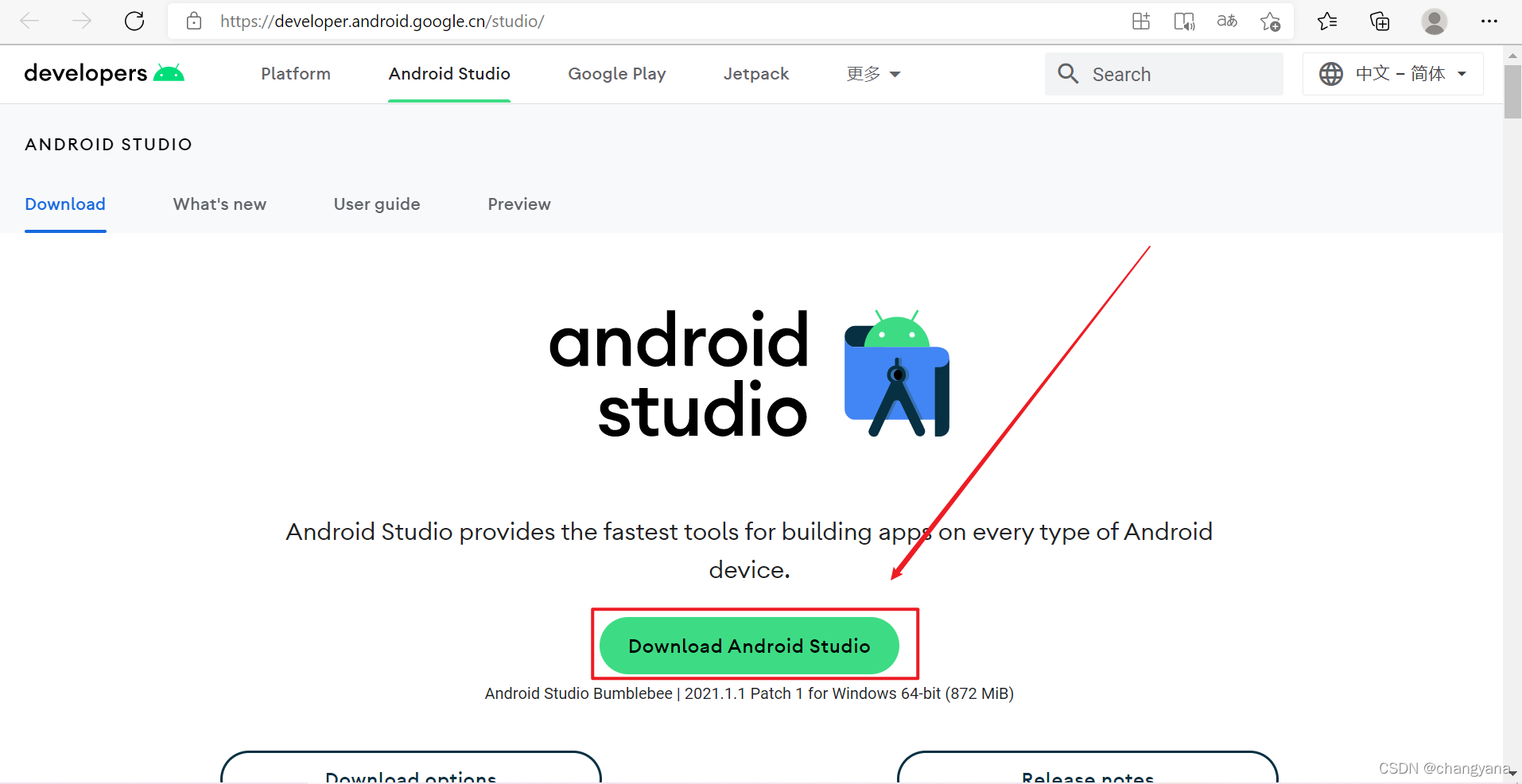The width and height of the screenshot is (1522, 784).
Task: Click the developers Android logo
Action: click(104, 73)
